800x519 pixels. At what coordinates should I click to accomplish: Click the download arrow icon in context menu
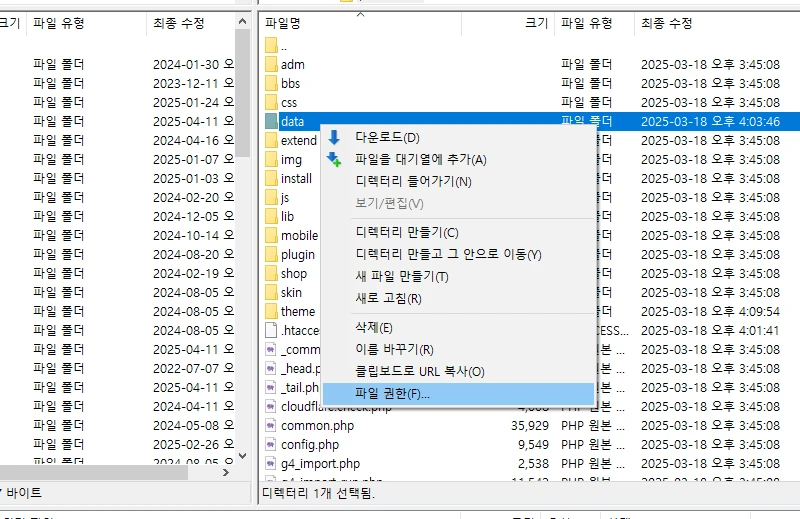click(x=334, y=137)
